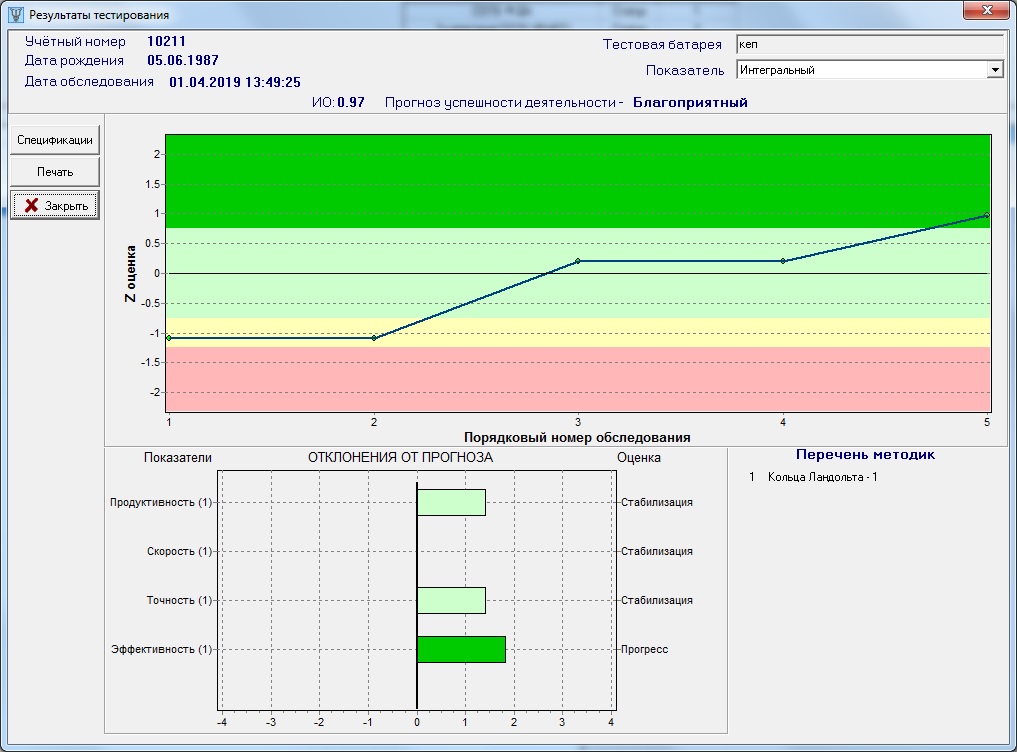Click the Перечень методик heading
The image size is (1017, 752).
coord(865,455)
